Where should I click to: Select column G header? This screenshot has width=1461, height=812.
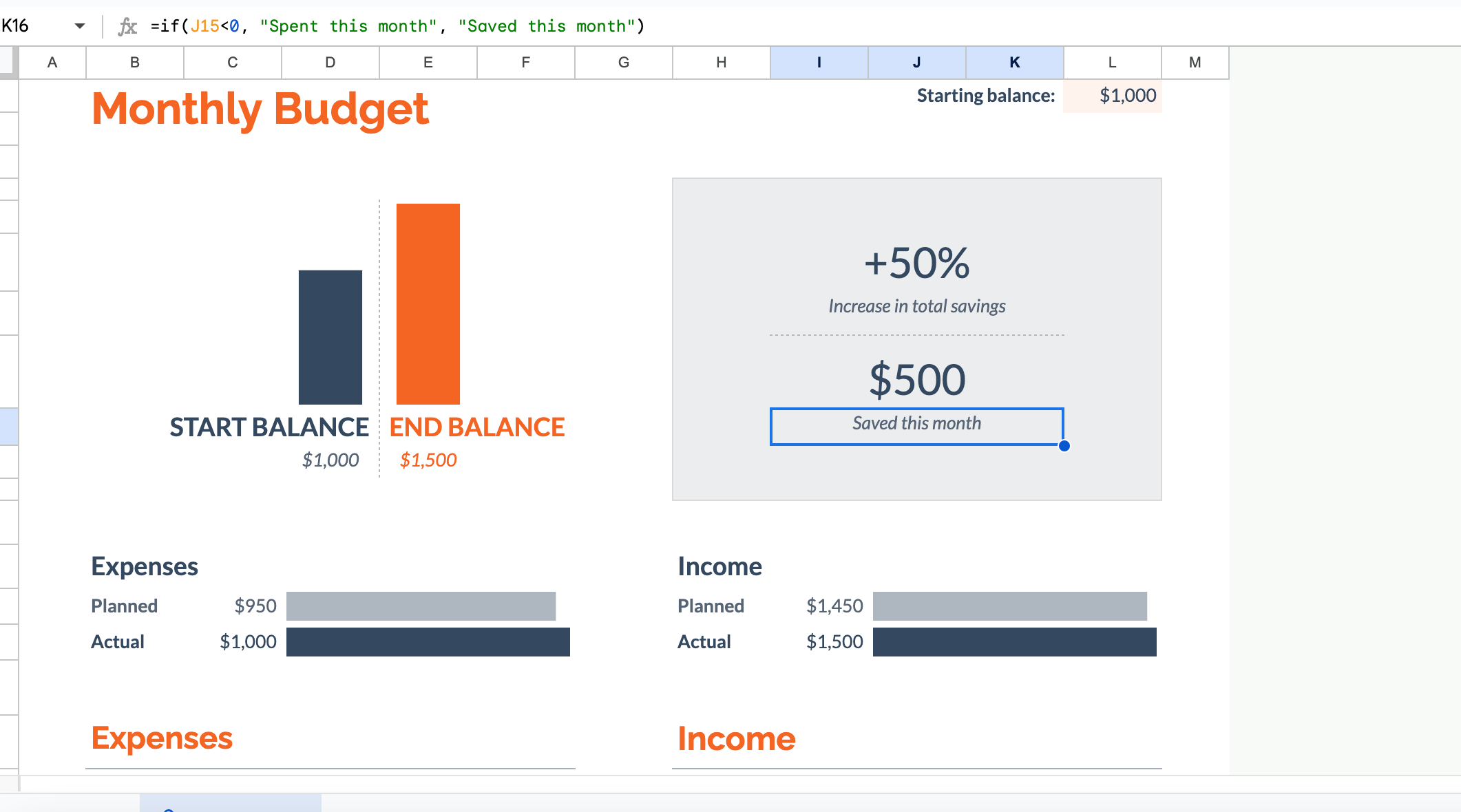tap(624, 63)
